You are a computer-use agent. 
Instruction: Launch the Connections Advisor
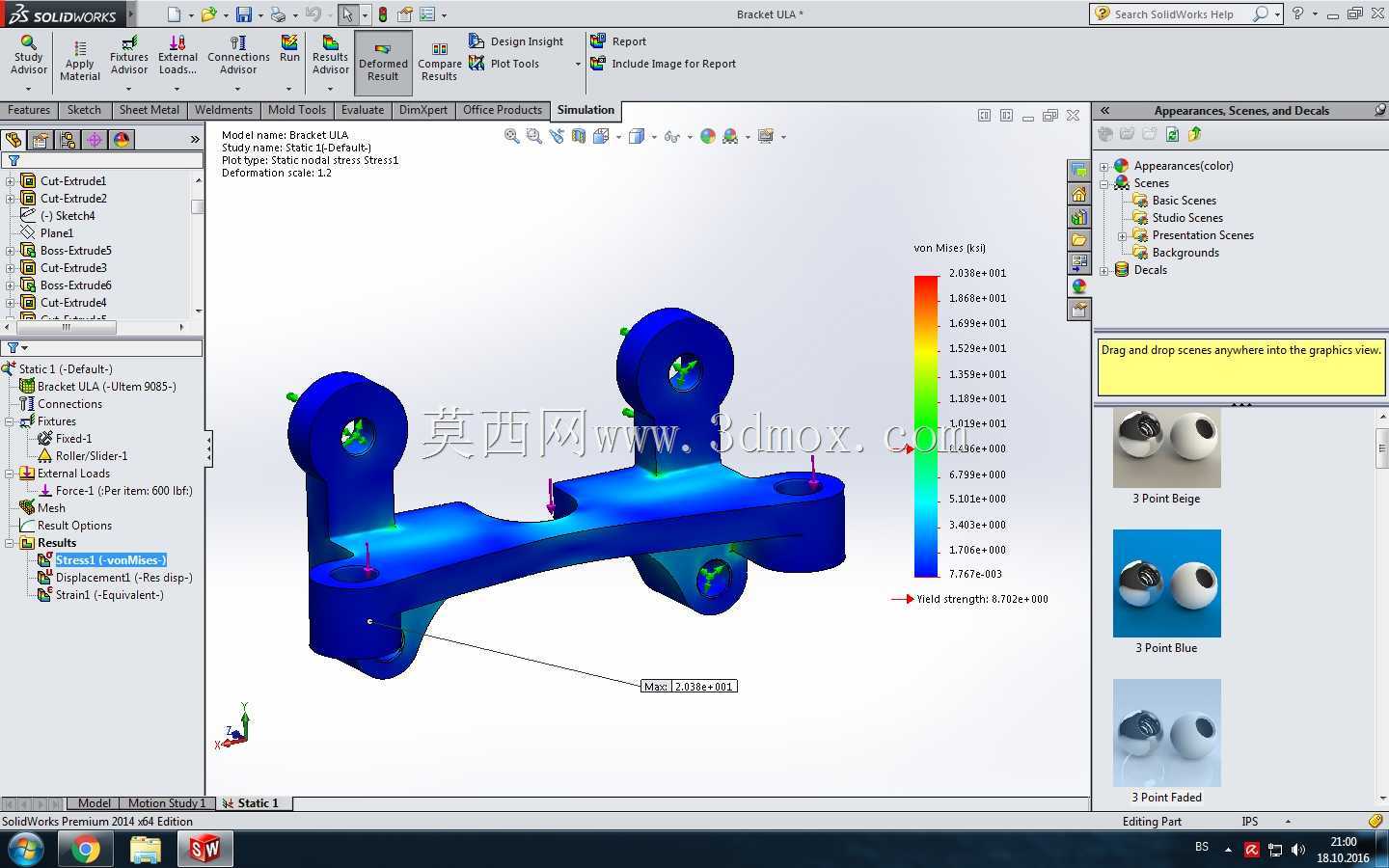[x=238, y=55]
